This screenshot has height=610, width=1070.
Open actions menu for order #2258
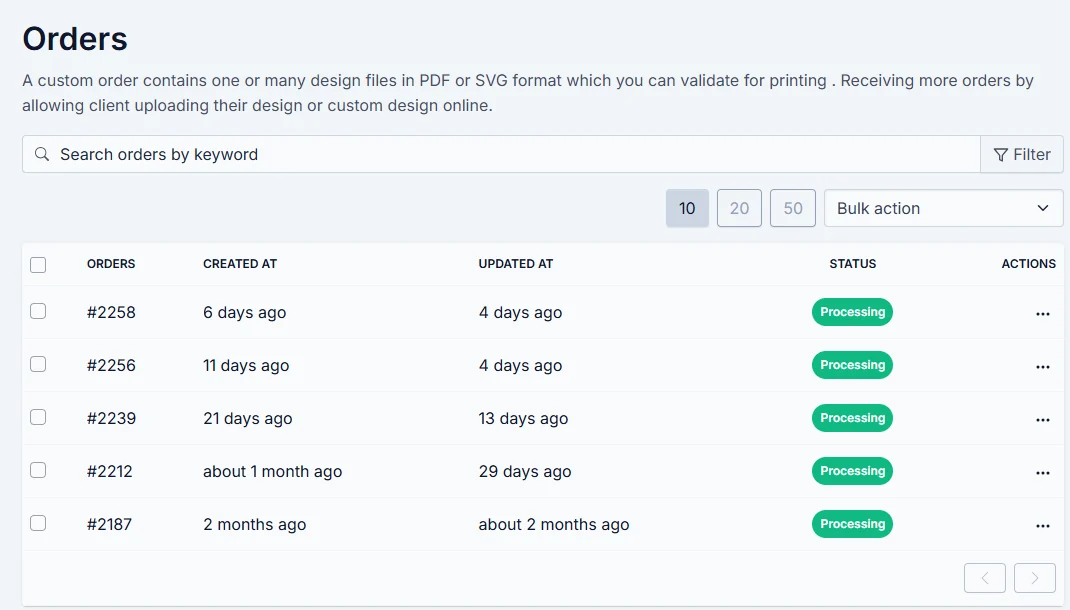pyautogui.click(x=1042, y=314)
